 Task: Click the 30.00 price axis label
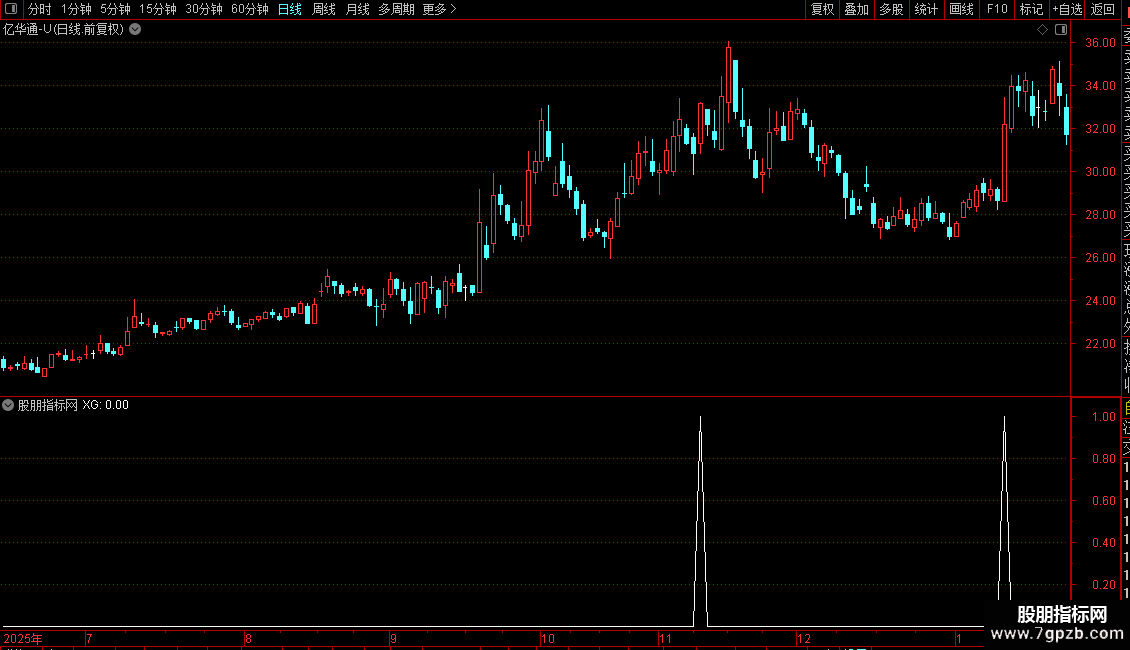(1100, 172)
